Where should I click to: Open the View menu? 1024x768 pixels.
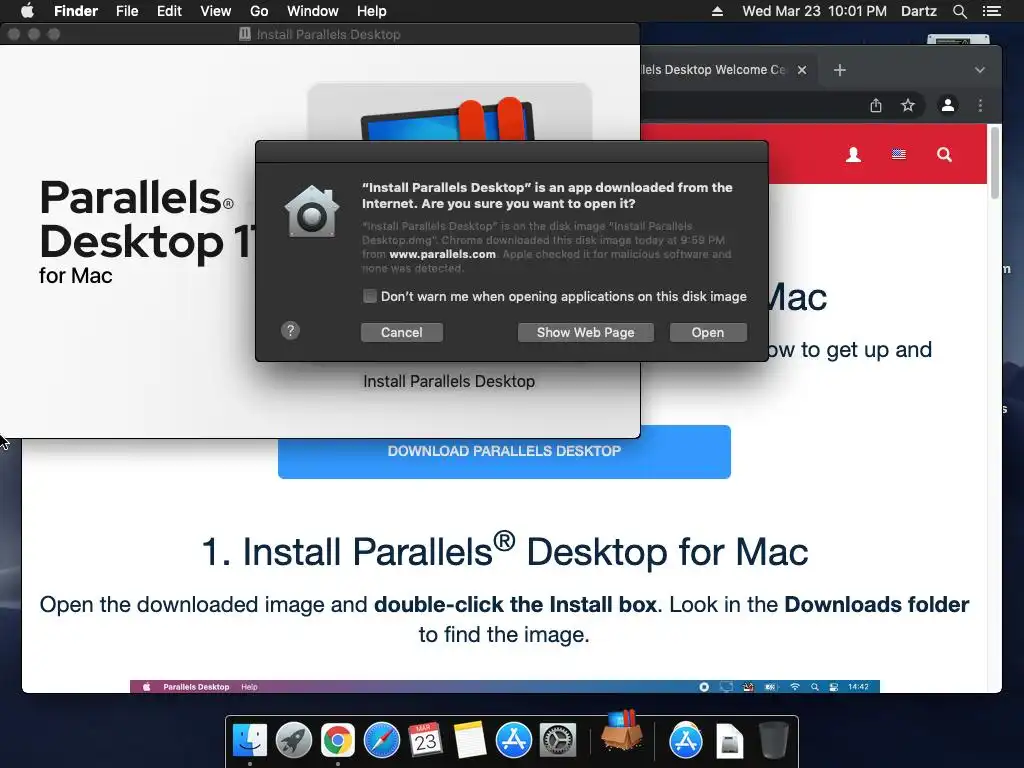[x=216, y=11]
